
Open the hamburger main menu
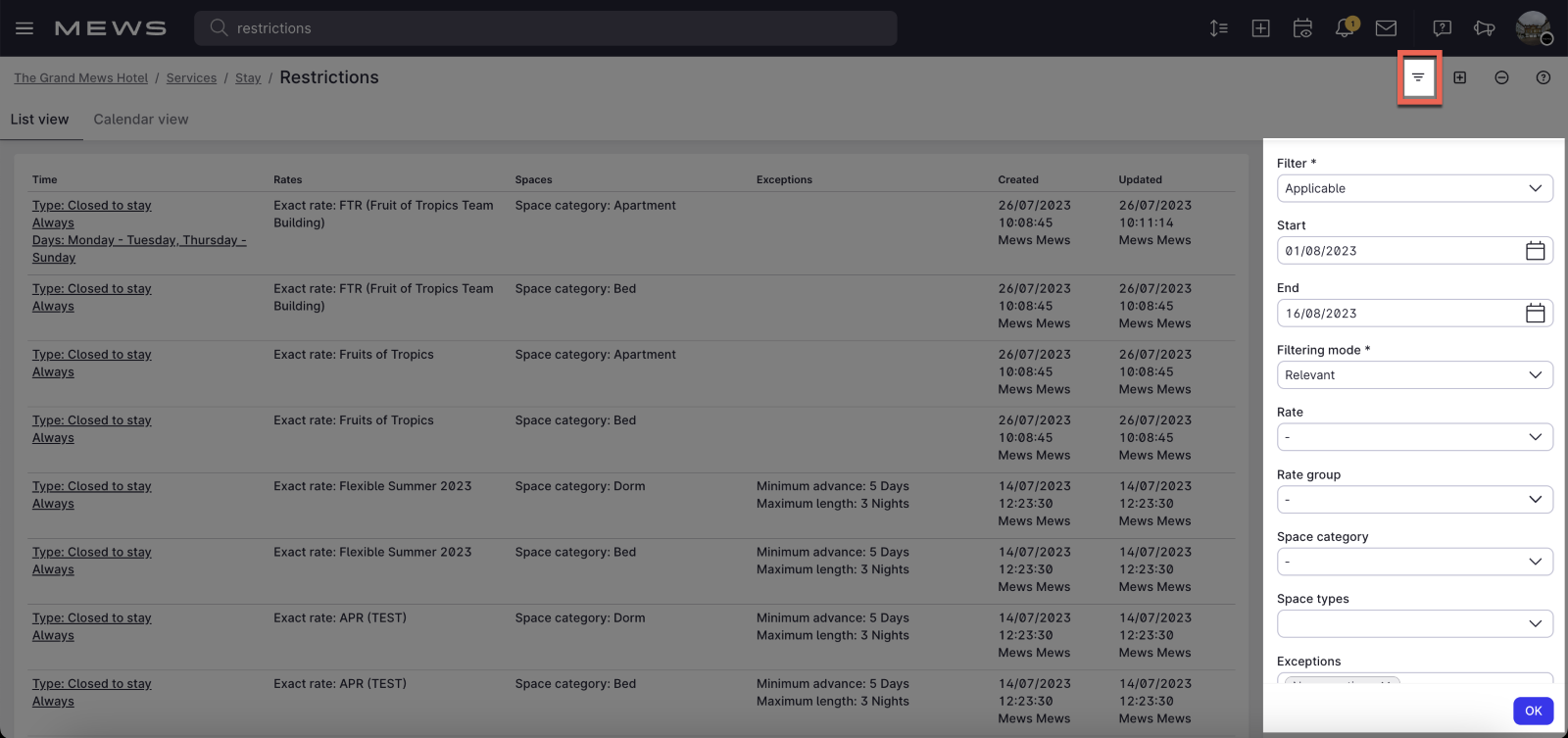click(x=24, y=28)
